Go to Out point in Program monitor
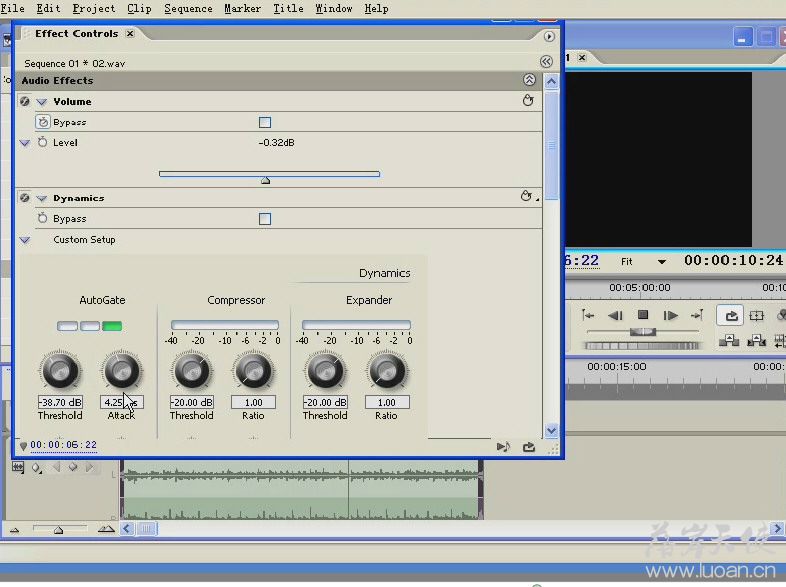Image resolution: width=786 pixels, height=587 pixels. click(x=697, y=315)
